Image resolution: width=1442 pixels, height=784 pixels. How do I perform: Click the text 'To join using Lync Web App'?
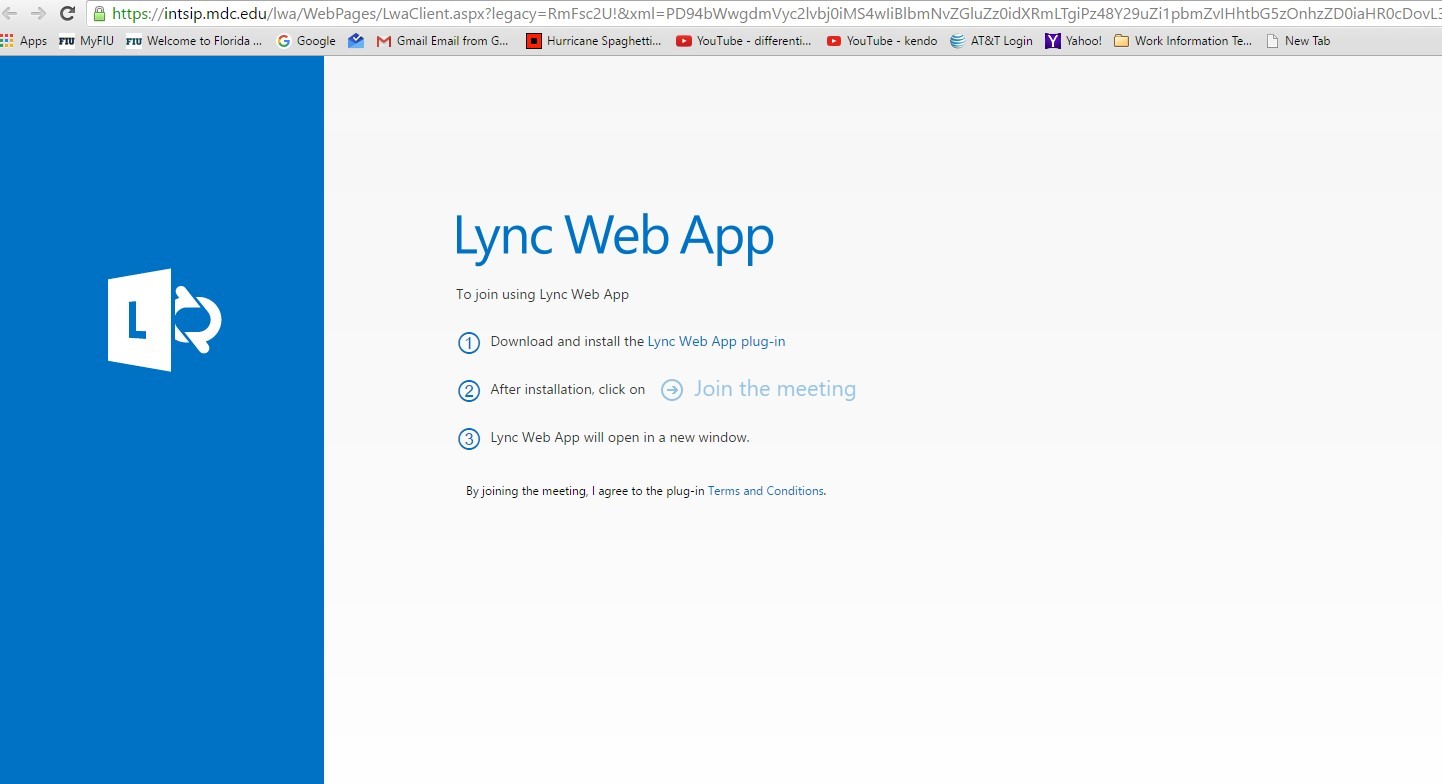[x=543, y=294]
